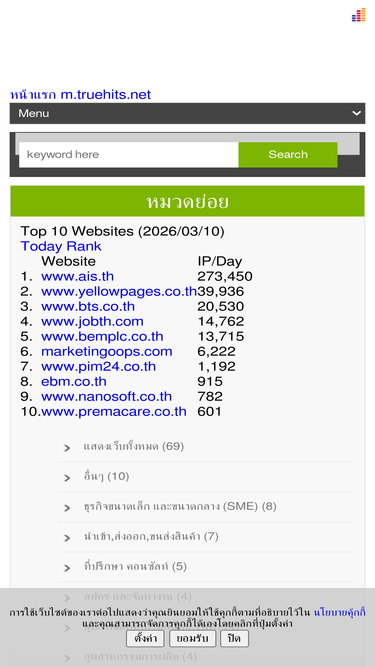Accept cookies with ยอมรับ button

pyautogui.click(x=192, y=638)
